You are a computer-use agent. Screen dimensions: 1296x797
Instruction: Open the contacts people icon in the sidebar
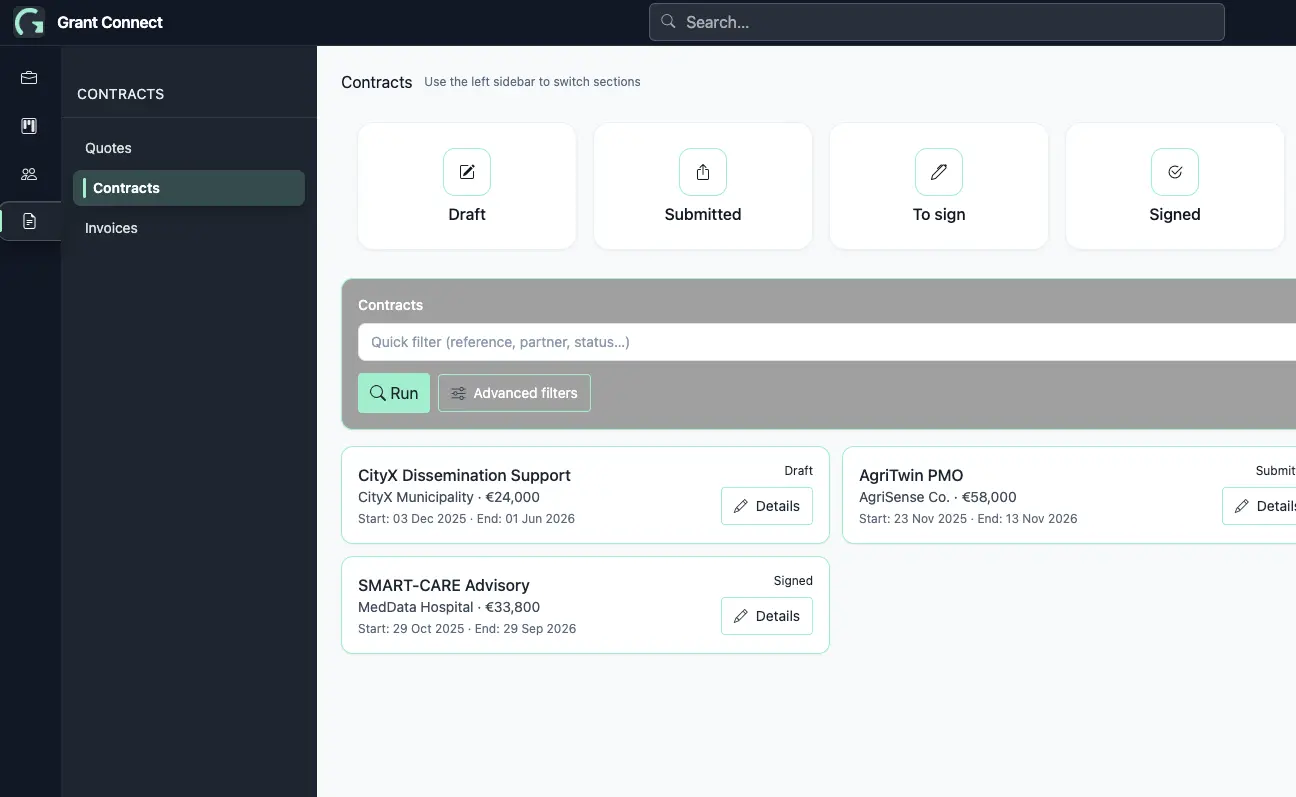(29, 173)
